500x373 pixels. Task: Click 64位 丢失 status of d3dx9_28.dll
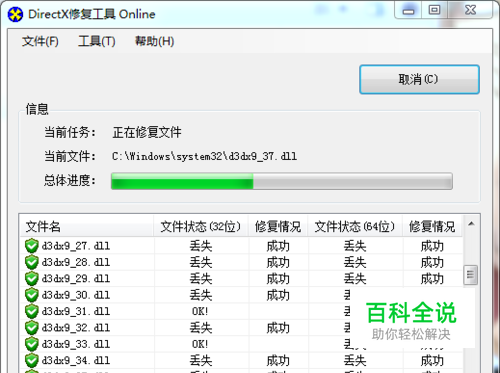(355, 262)
